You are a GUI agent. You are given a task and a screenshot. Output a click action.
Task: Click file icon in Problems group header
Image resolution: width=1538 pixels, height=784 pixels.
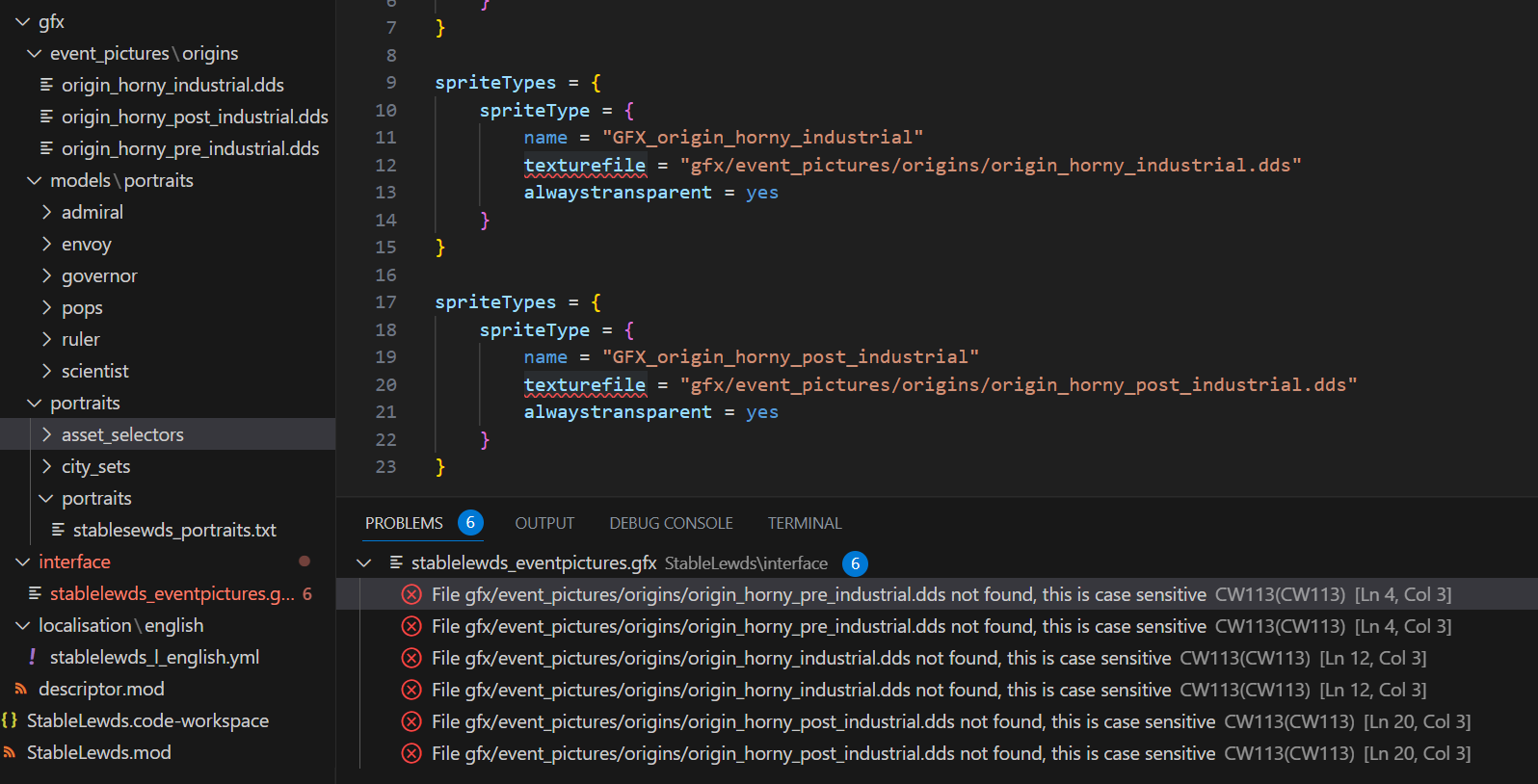click(396, 562)
